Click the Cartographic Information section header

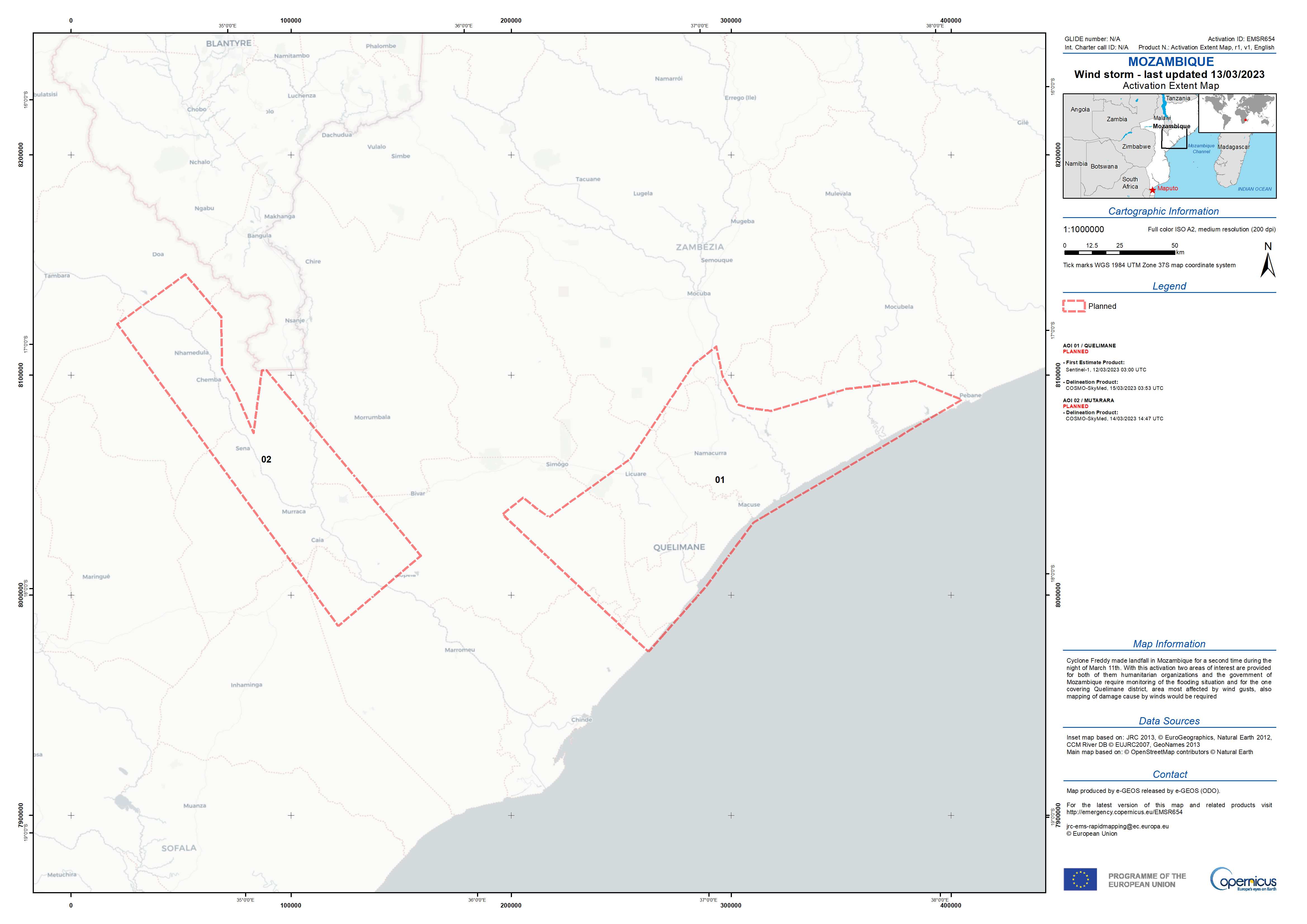1163,211
